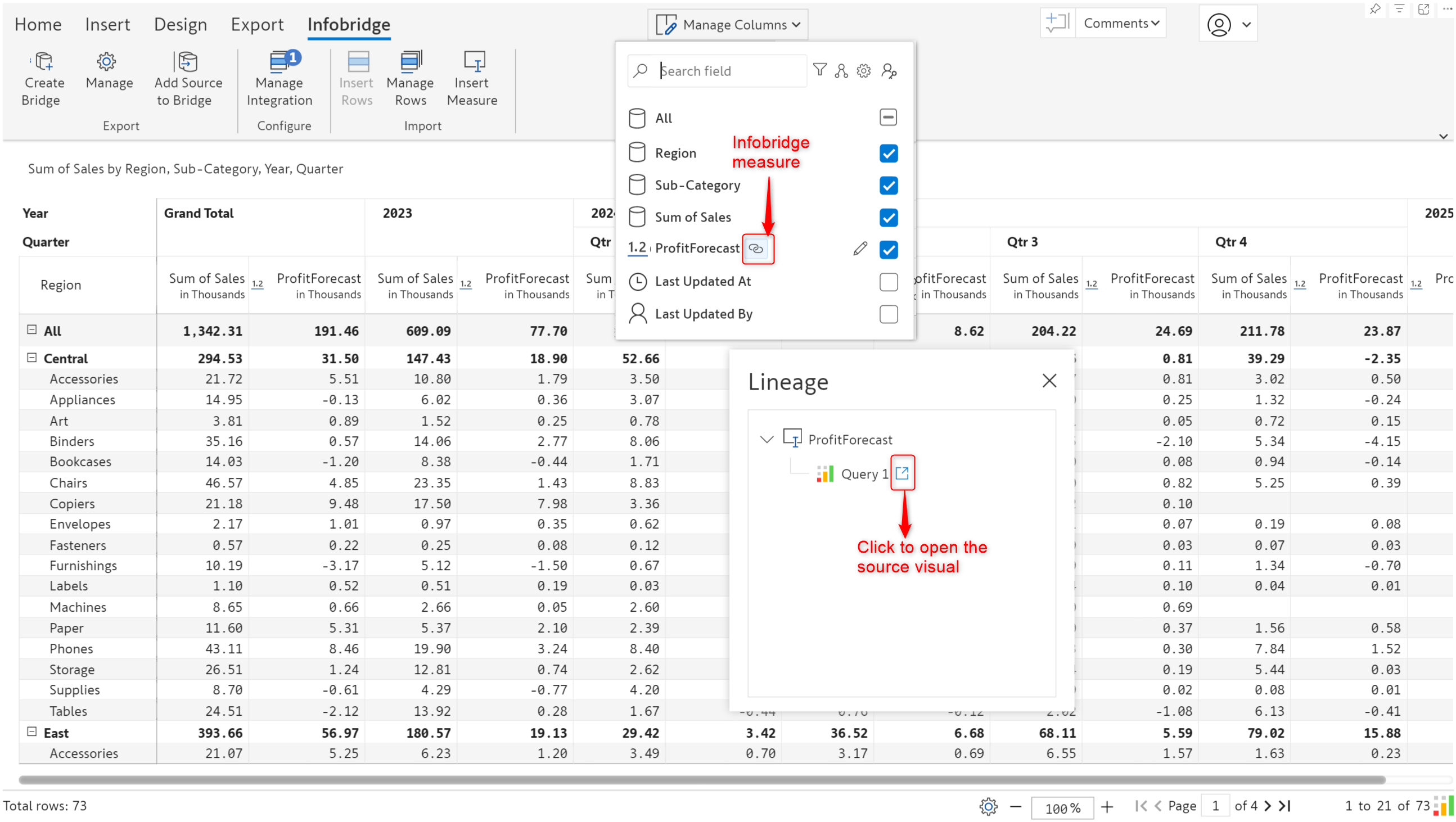Open the more options ellipsis at top right
This screenshot has height=822, width=1456.
click(1447, 9)
